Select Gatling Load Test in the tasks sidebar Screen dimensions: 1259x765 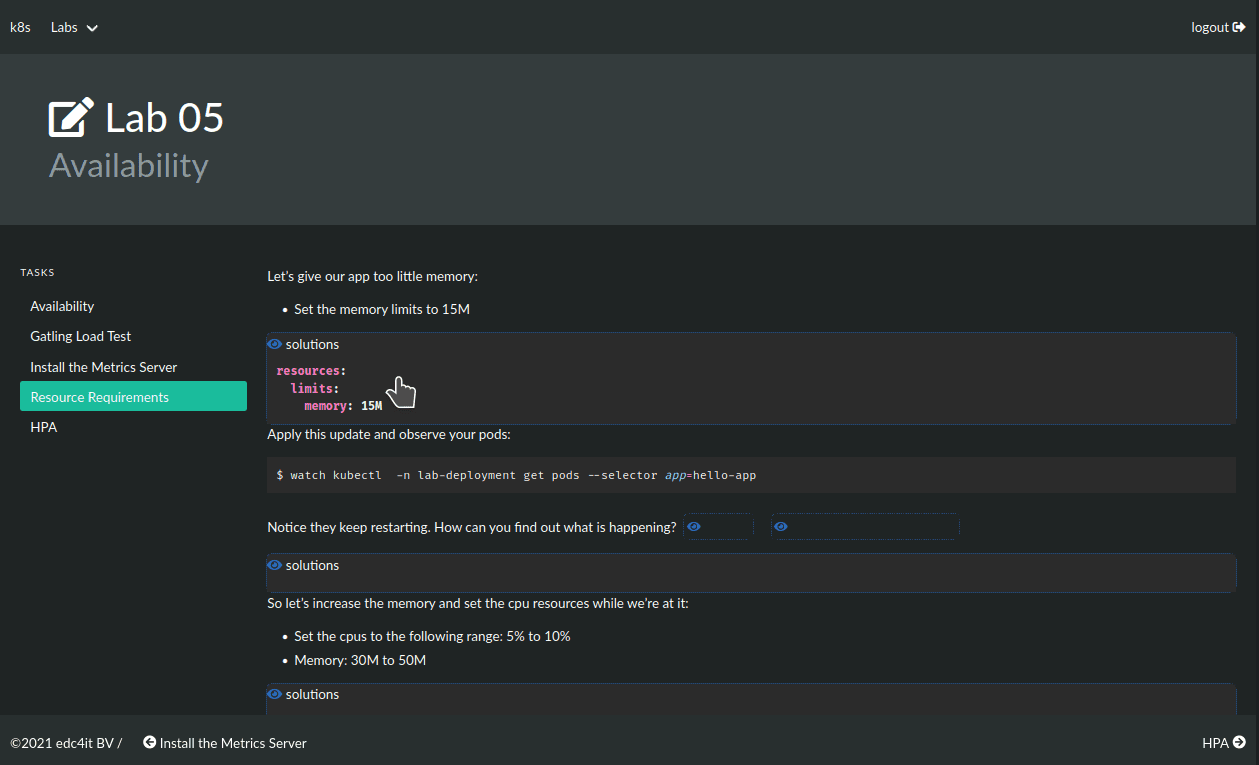click(81, 337)
